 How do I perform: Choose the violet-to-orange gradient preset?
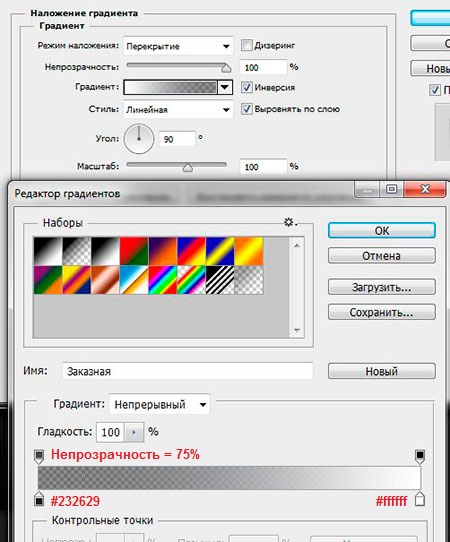coord(163,251)
